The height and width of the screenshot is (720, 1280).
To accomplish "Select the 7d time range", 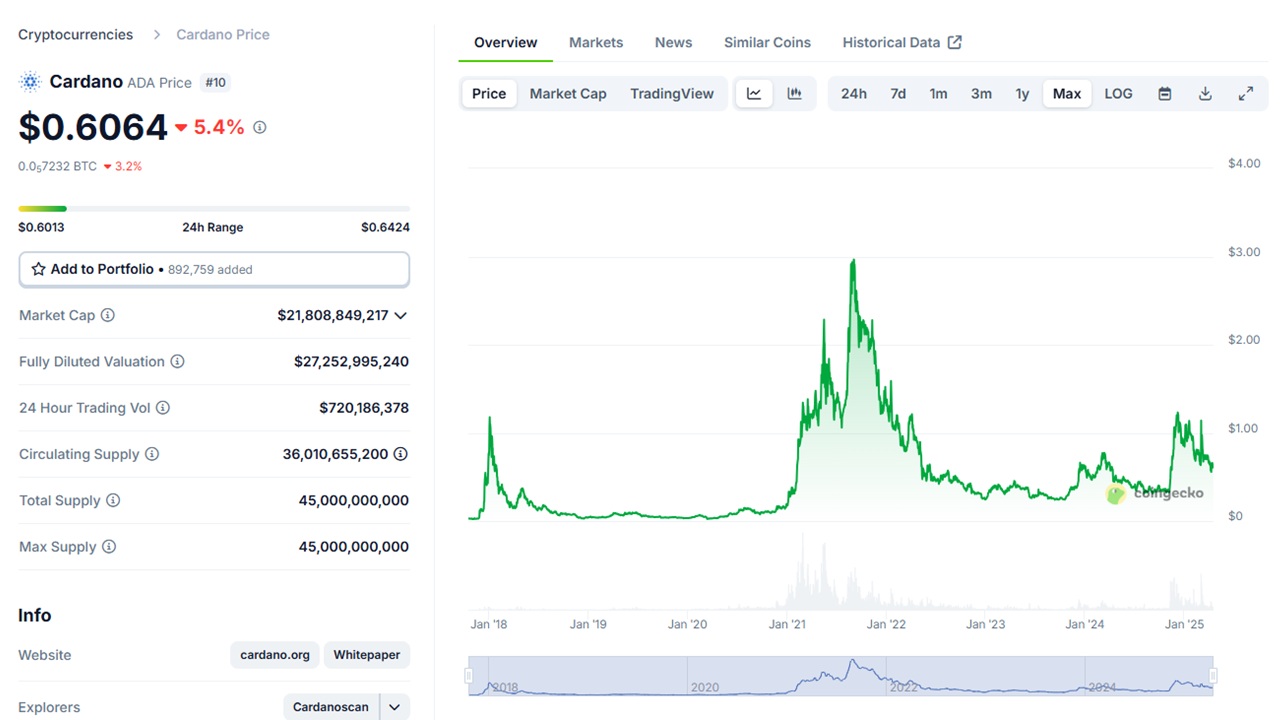I will click(x=898, y=94).
